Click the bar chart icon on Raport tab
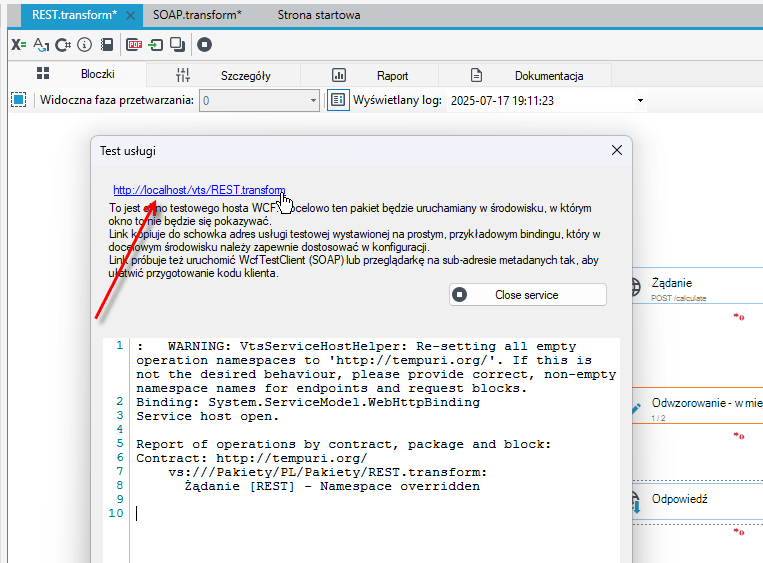This screenshot has width=763, height=563. click(x=339, y=75)
